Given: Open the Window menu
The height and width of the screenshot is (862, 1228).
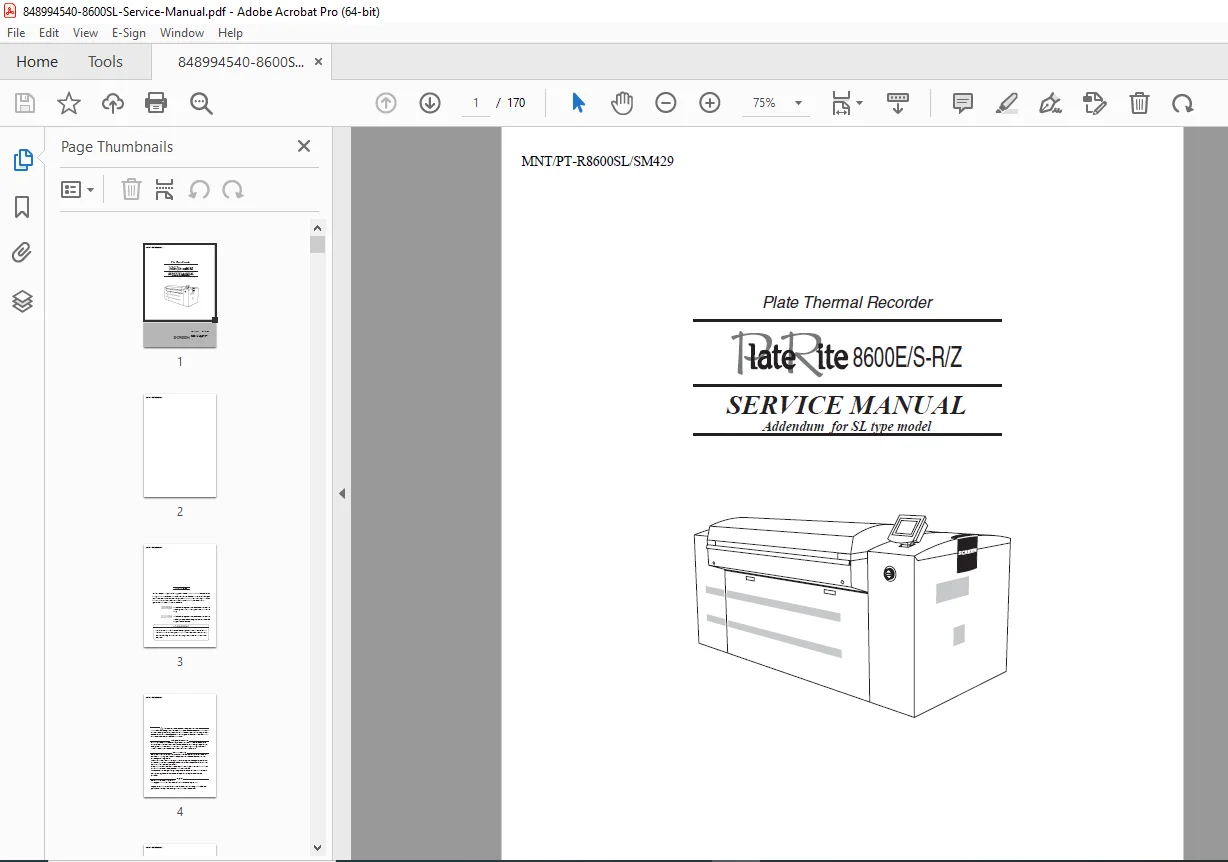Looking at the screenshot, I should tap(182, 33).
